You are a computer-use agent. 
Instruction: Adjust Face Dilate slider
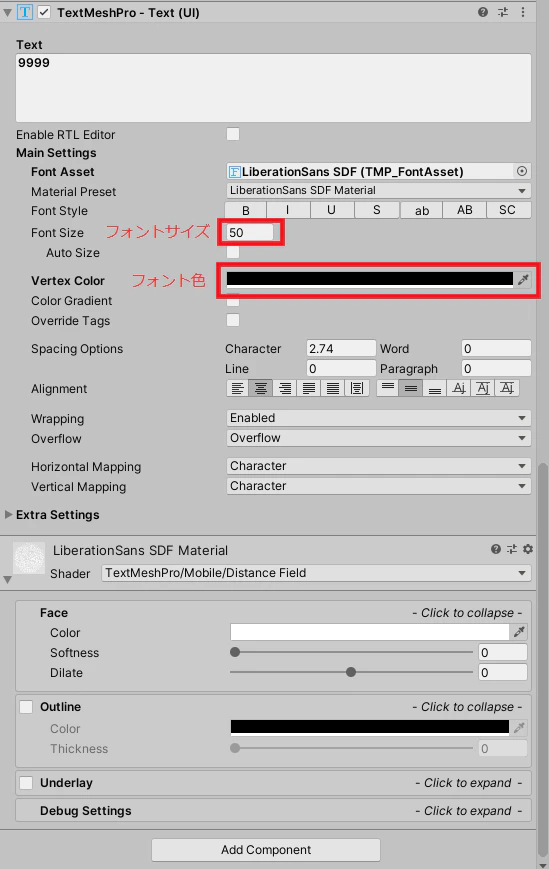[x=351, y=672]
